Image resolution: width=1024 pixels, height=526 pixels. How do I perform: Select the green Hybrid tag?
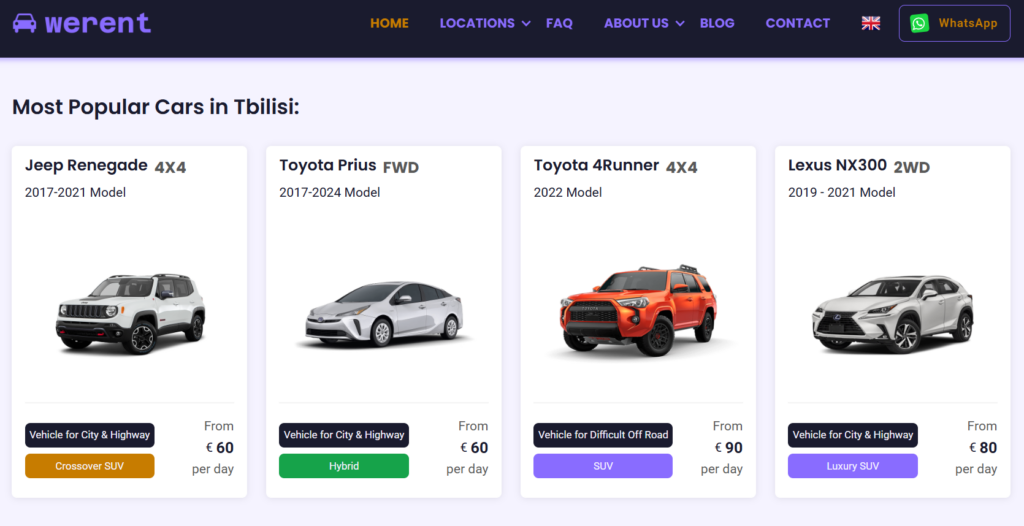(x=344, y=466)
